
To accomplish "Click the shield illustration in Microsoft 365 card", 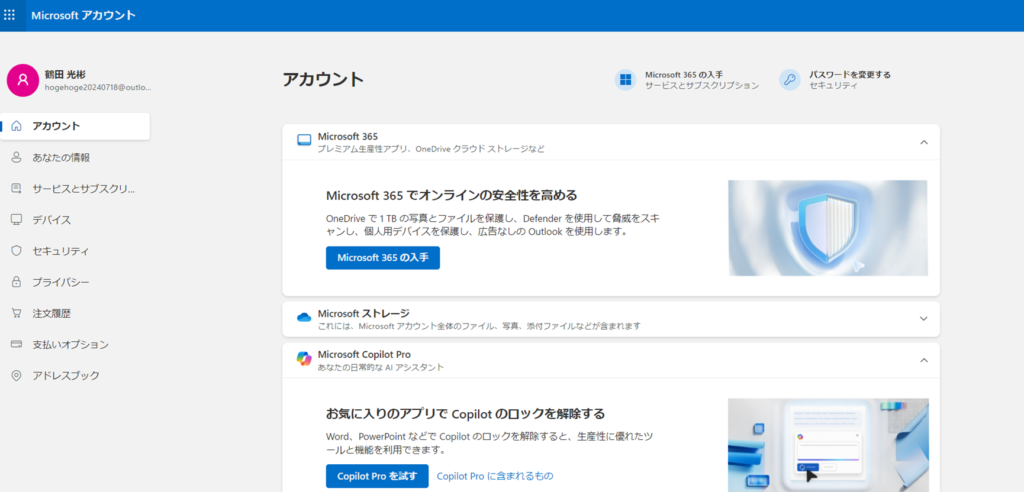I will coord(827,228).
